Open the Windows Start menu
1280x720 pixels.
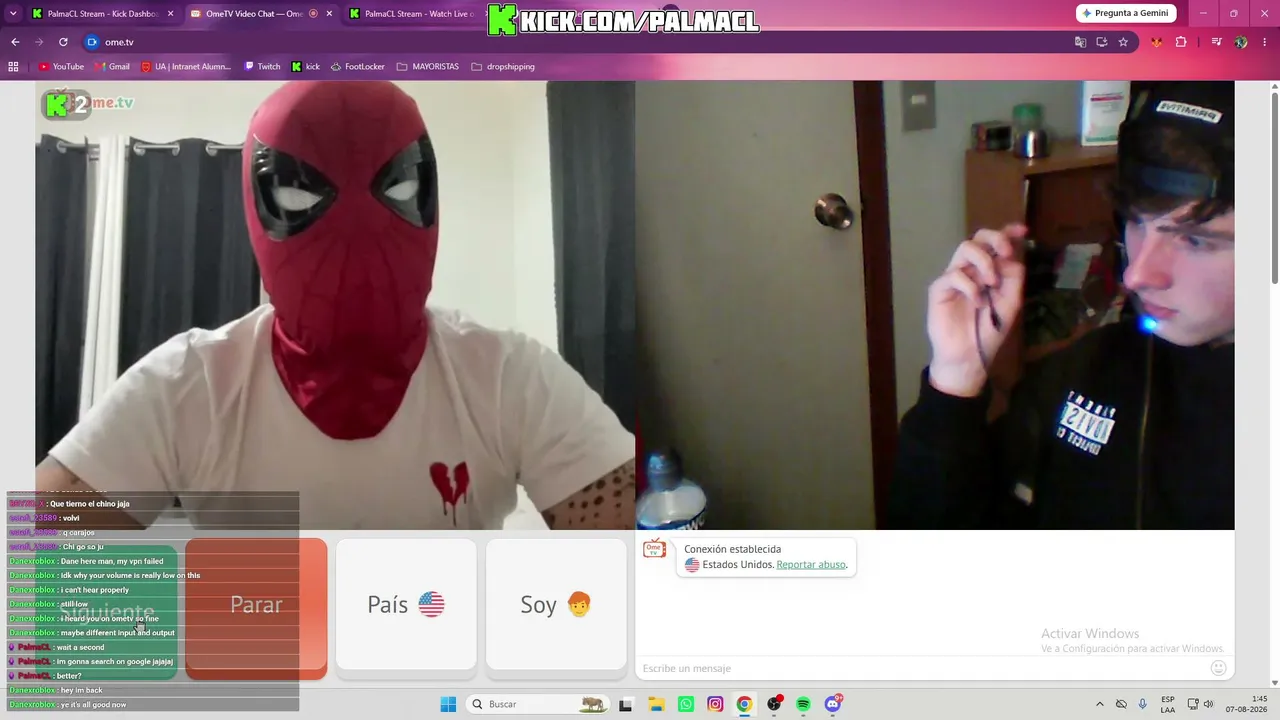point(448,704)
